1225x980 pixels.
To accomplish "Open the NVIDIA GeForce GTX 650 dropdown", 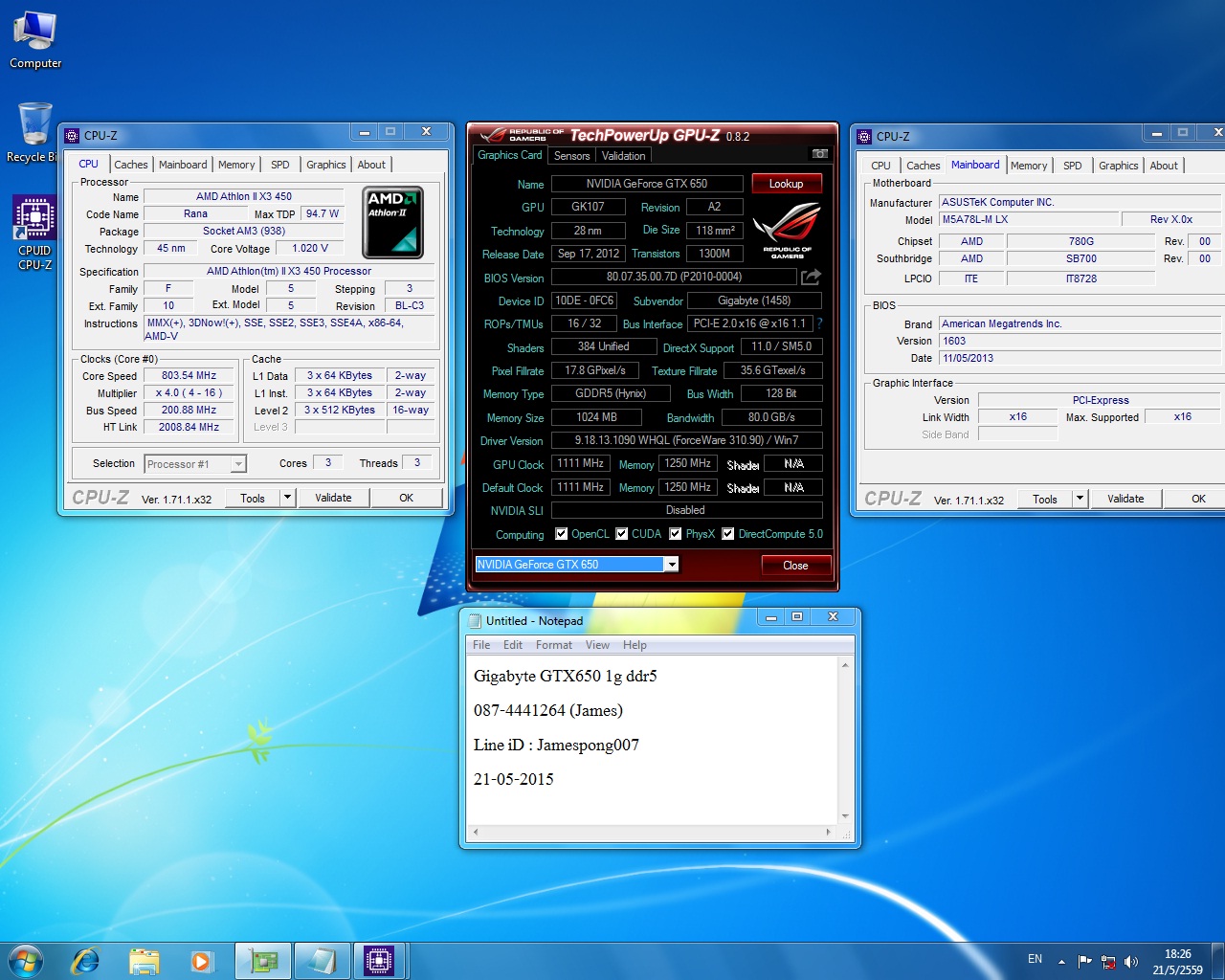I will 672,565.
